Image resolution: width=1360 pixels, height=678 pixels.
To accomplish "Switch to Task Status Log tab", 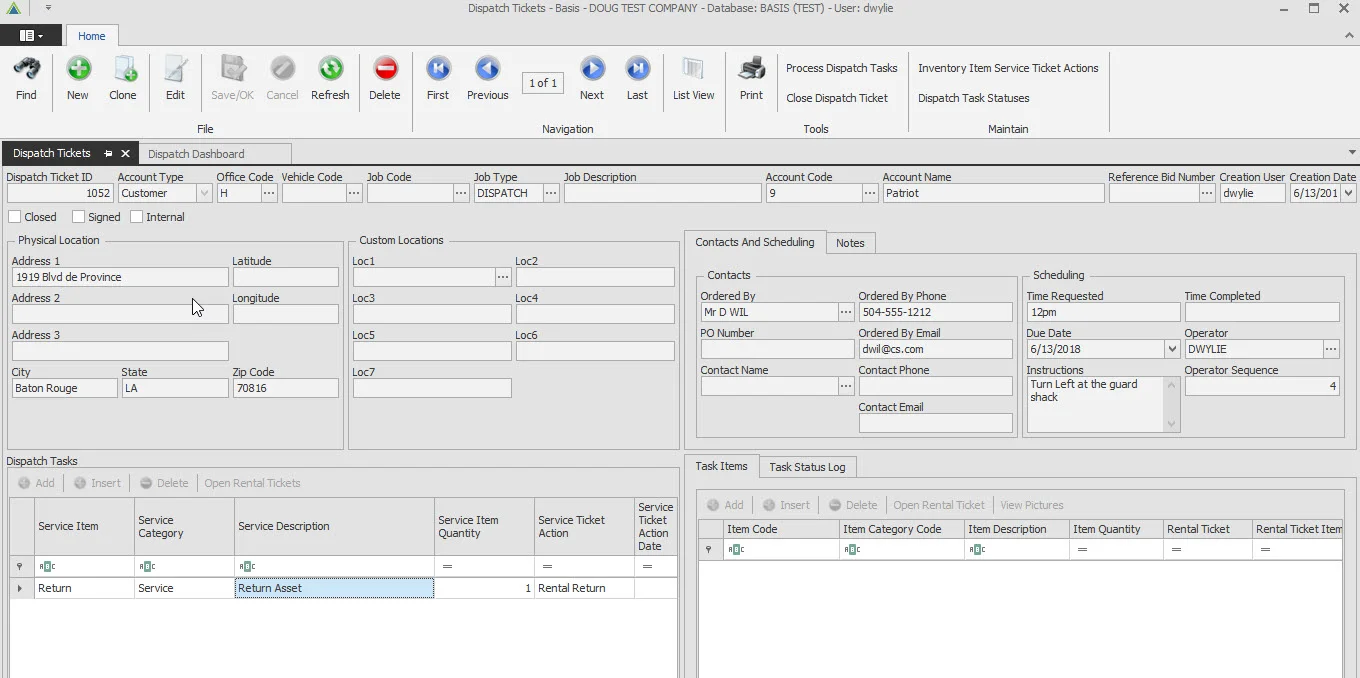I will [x=807, y=467].
